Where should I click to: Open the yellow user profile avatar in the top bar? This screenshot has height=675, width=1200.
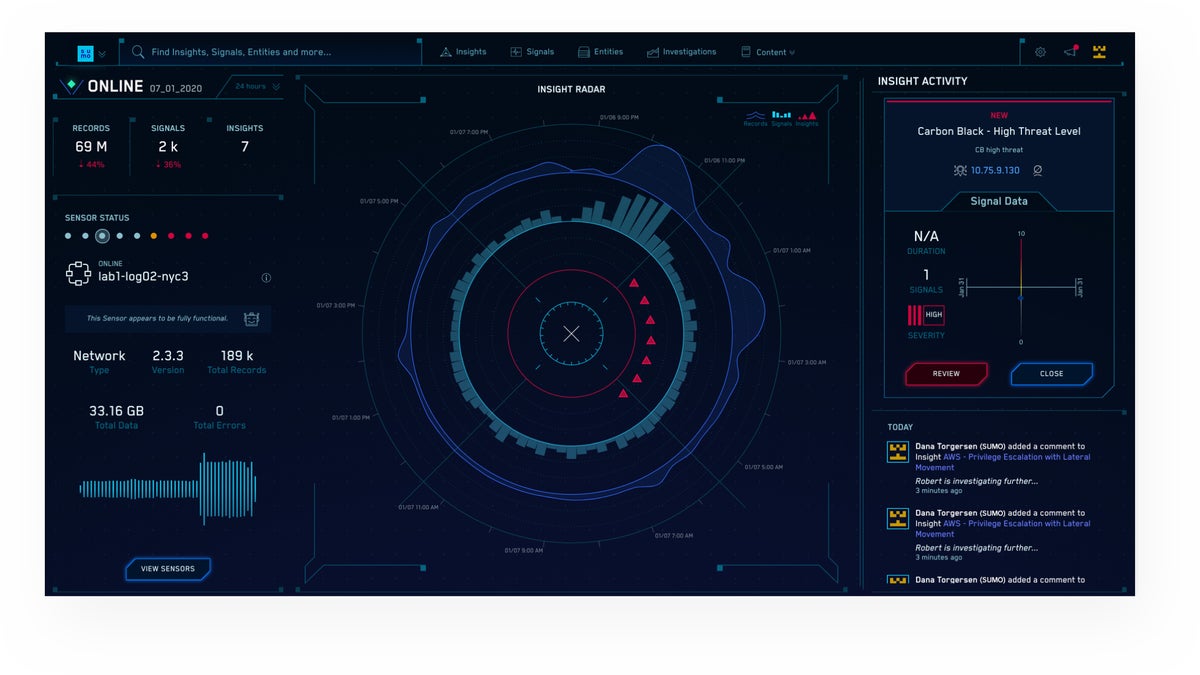[x=1100, y=52]
